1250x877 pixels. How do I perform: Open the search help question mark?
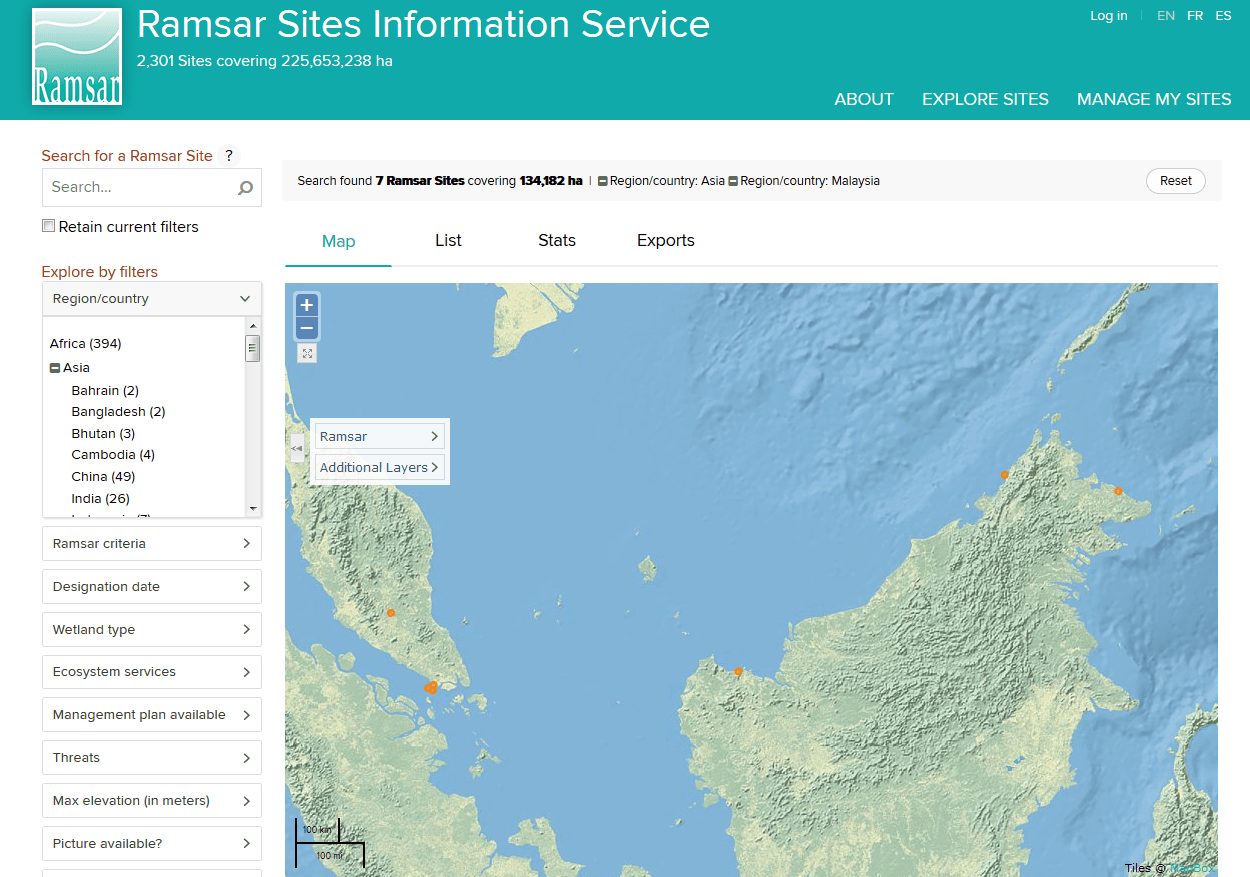pyautogui.click(x=229, y=155)
